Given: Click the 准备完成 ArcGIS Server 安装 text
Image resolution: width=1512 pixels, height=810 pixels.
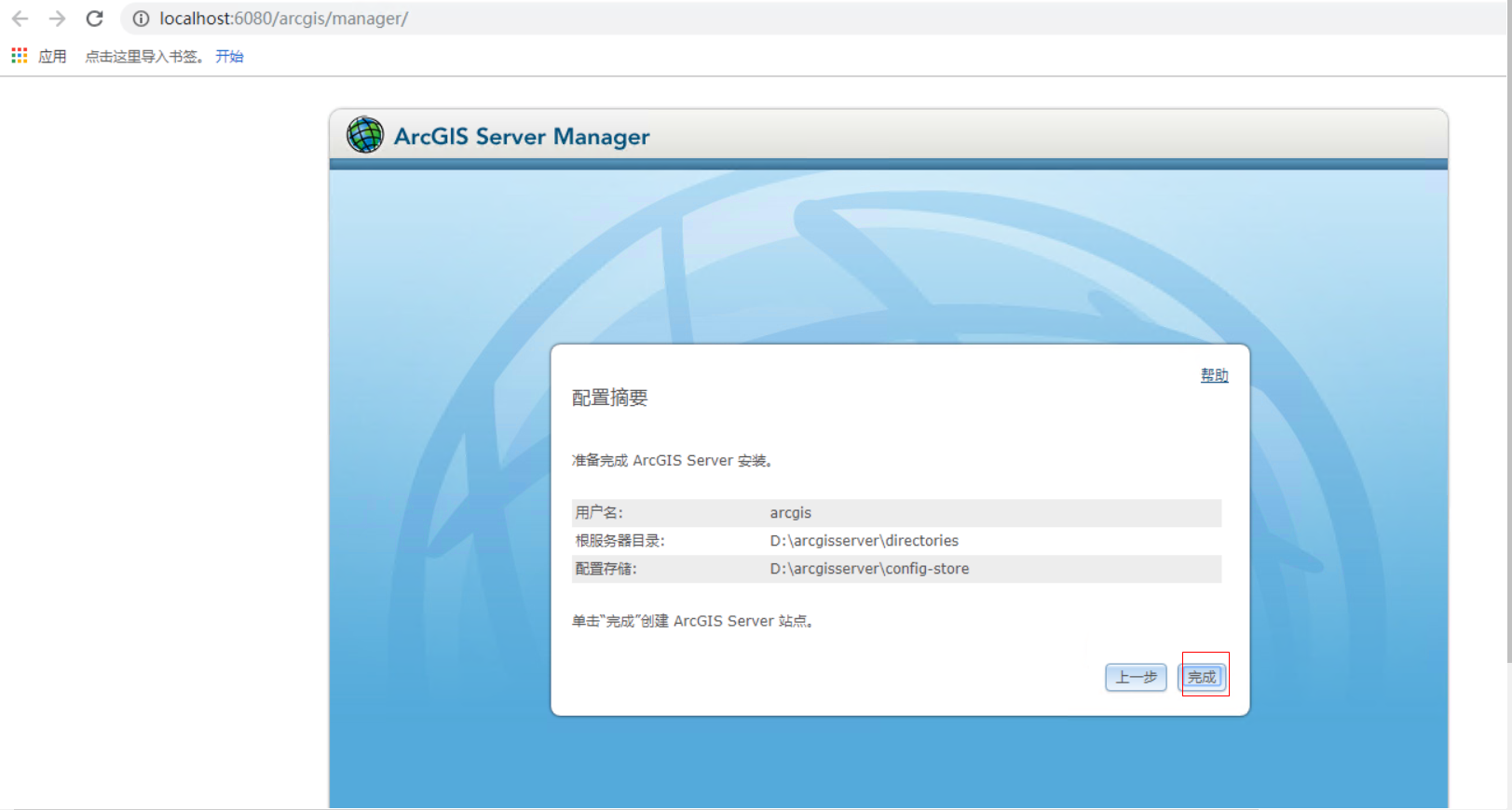Looking at the screenshot, I should [672, 461].
